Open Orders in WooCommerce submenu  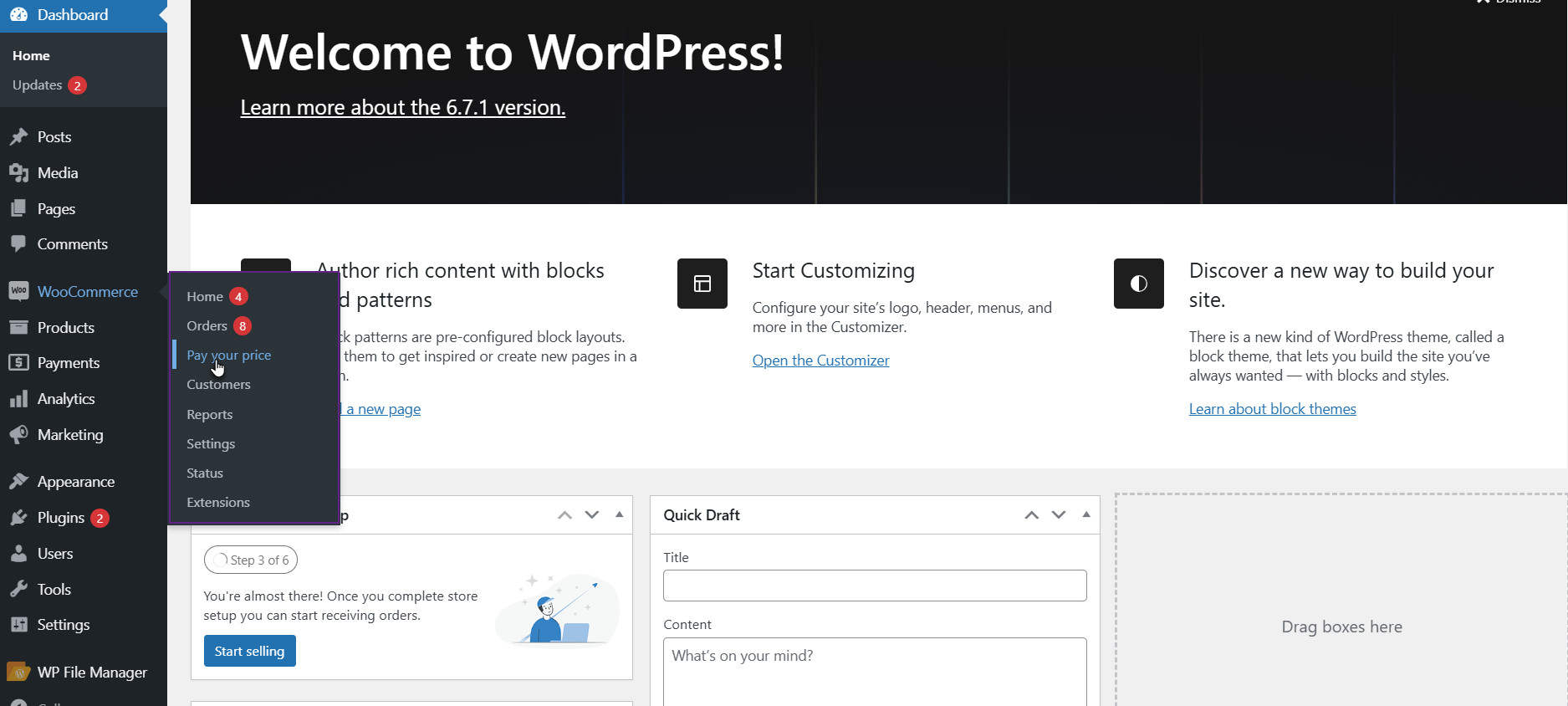pyautogui.click(x=207, y=325)
